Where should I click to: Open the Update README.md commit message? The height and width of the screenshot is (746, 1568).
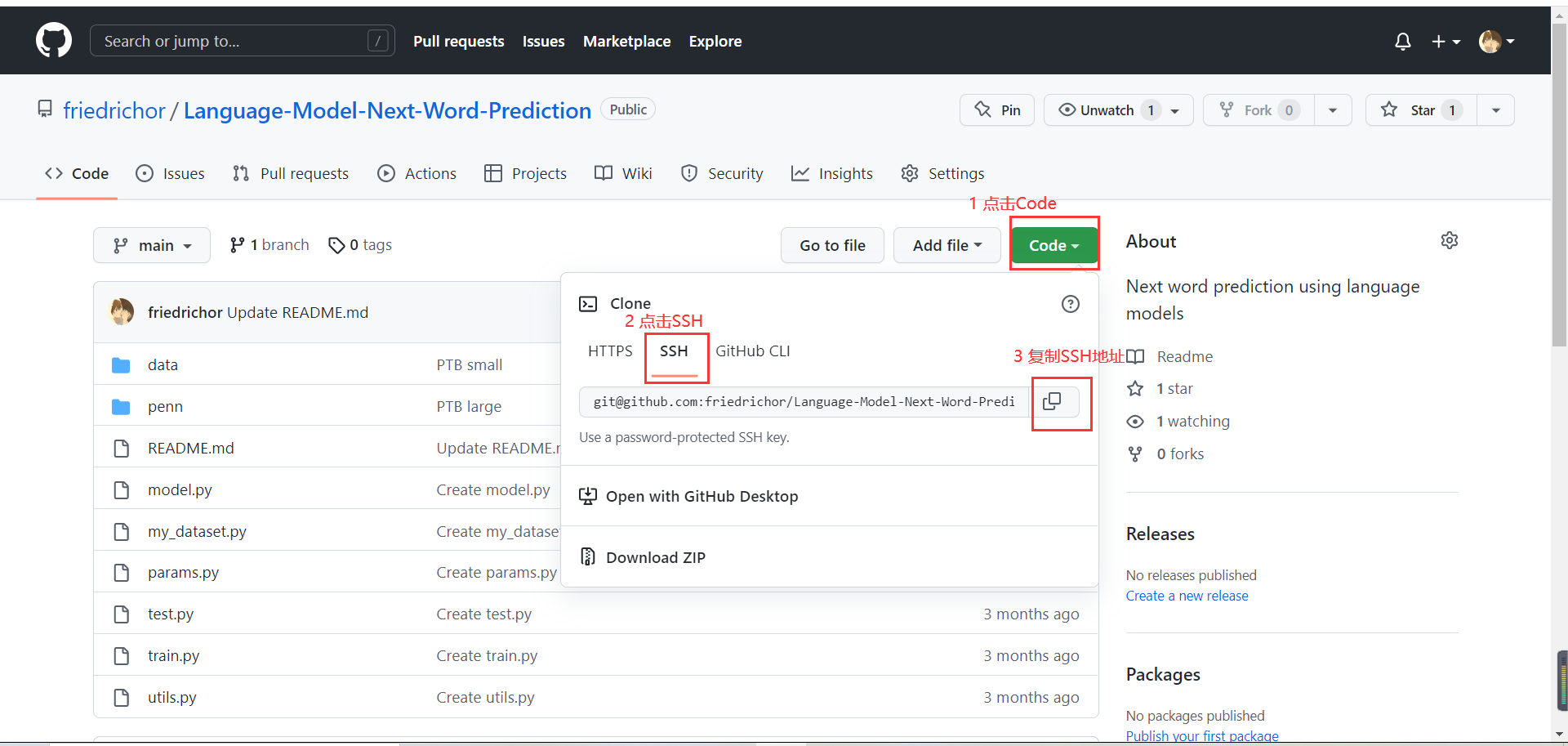point(297,312)
